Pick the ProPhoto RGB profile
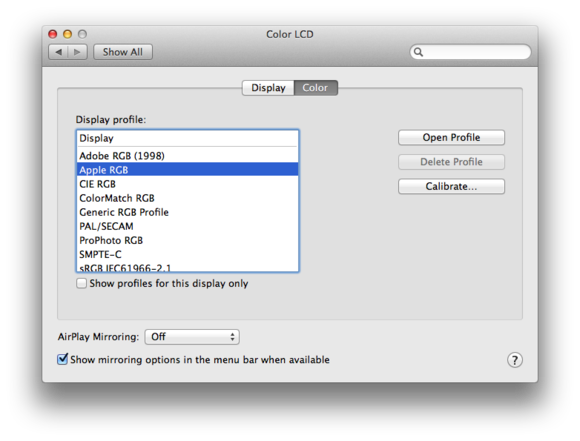Screen dimensions: 580x441 pos(188,240)
